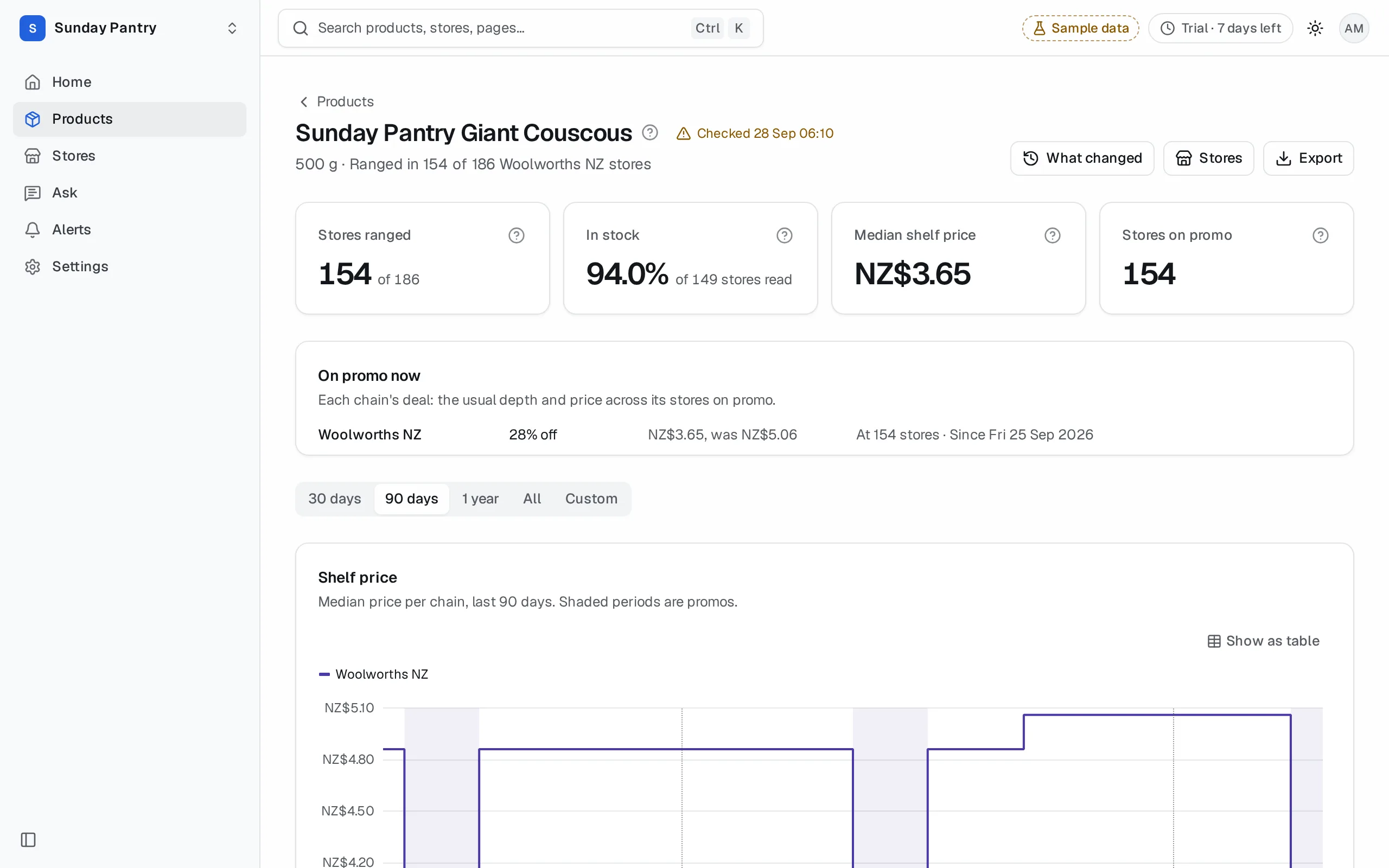Click the Sample data badge

(1080, 28)
